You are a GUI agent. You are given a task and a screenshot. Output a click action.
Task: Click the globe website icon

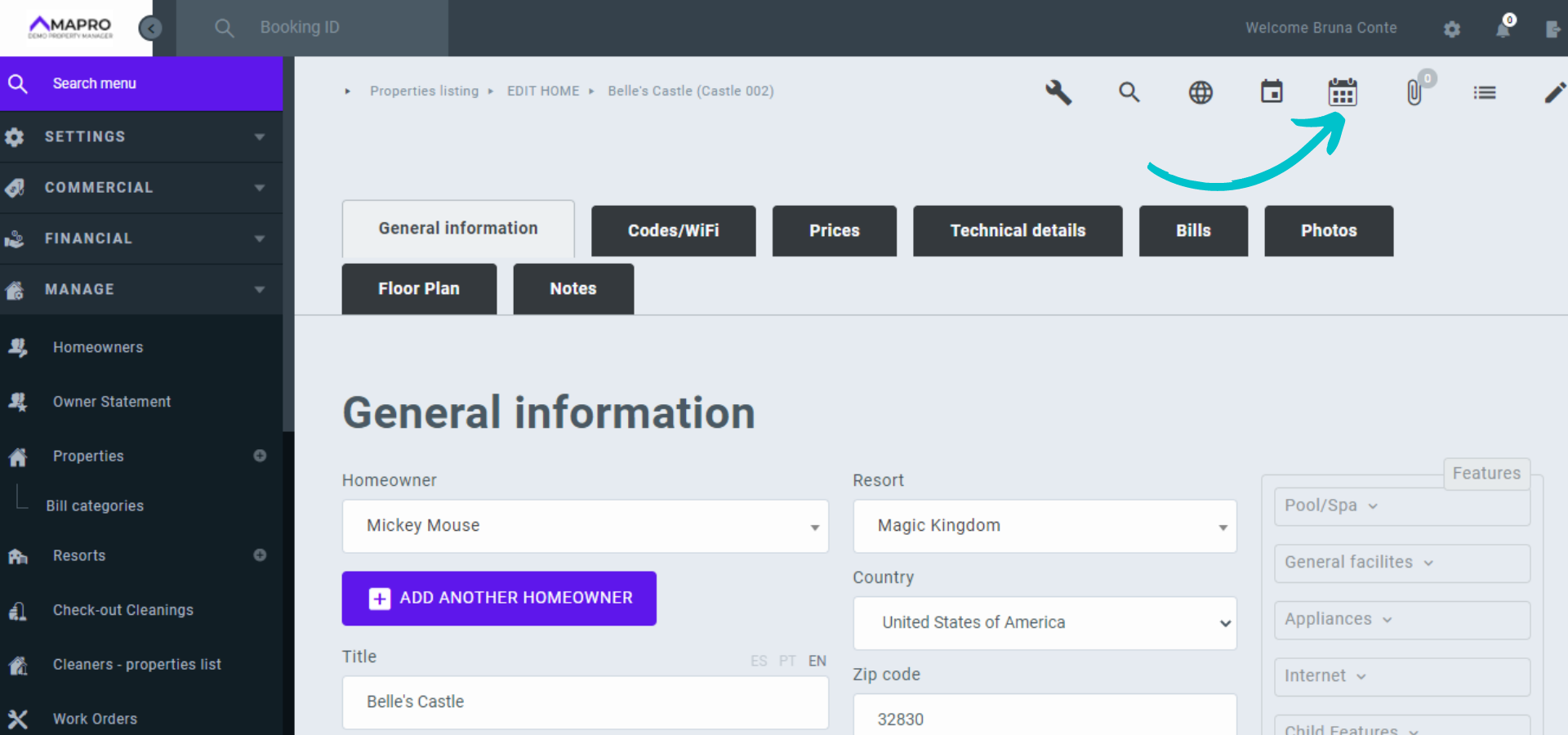[x=1200, y=92]
